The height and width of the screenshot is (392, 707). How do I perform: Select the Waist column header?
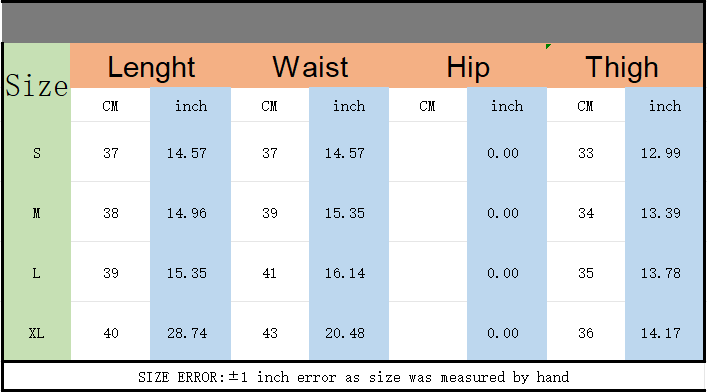coord(310,66)
